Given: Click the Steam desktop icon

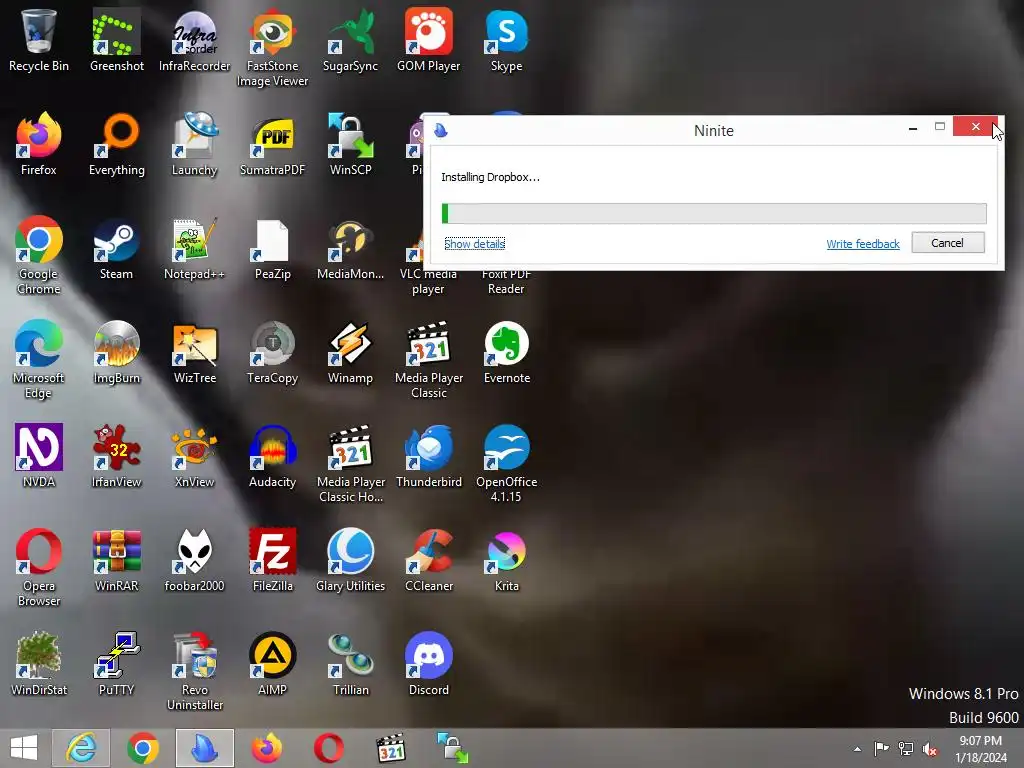Looking at the screenshot, I should [117, 249].
